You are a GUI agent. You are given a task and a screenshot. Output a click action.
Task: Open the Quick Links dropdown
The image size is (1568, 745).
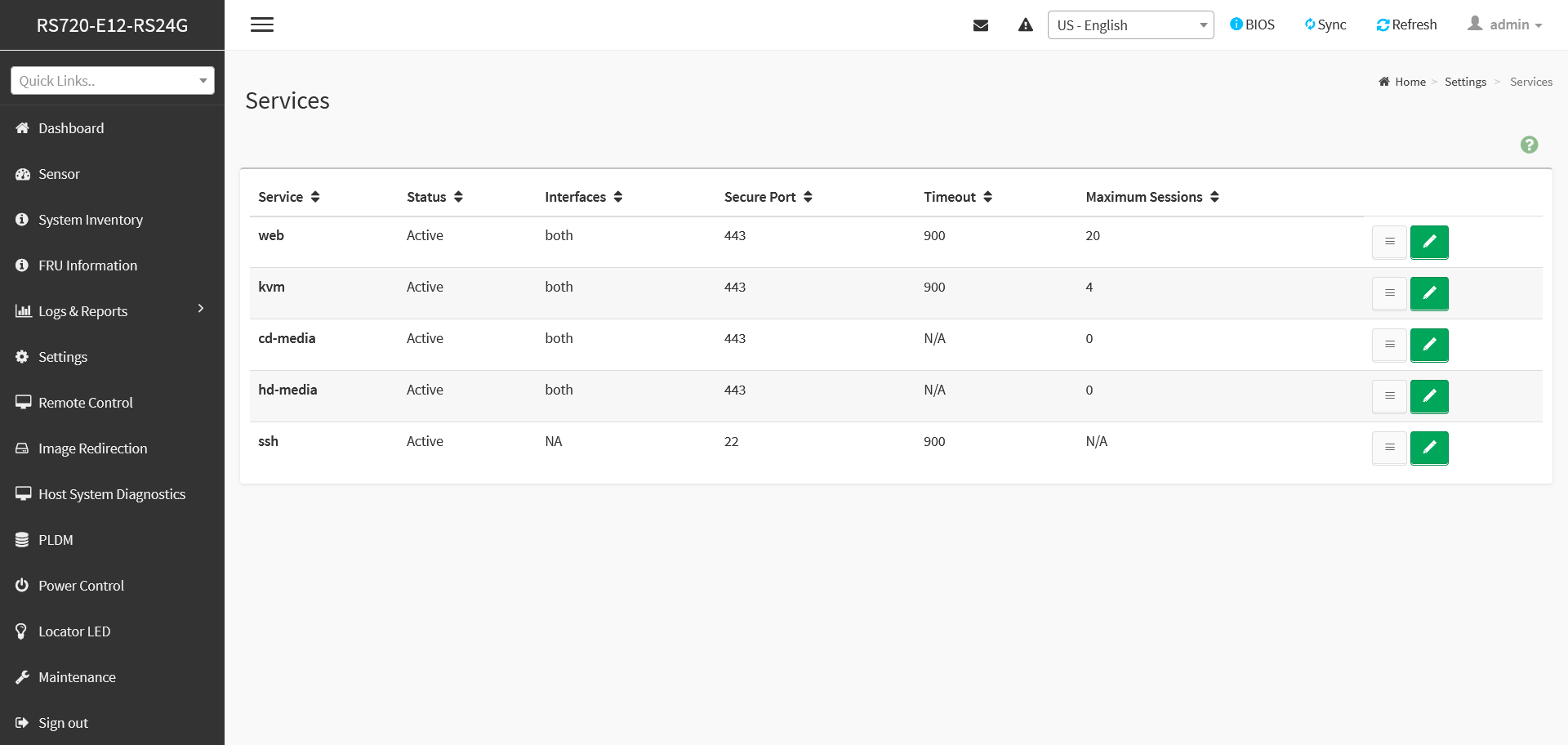[113, 81]
